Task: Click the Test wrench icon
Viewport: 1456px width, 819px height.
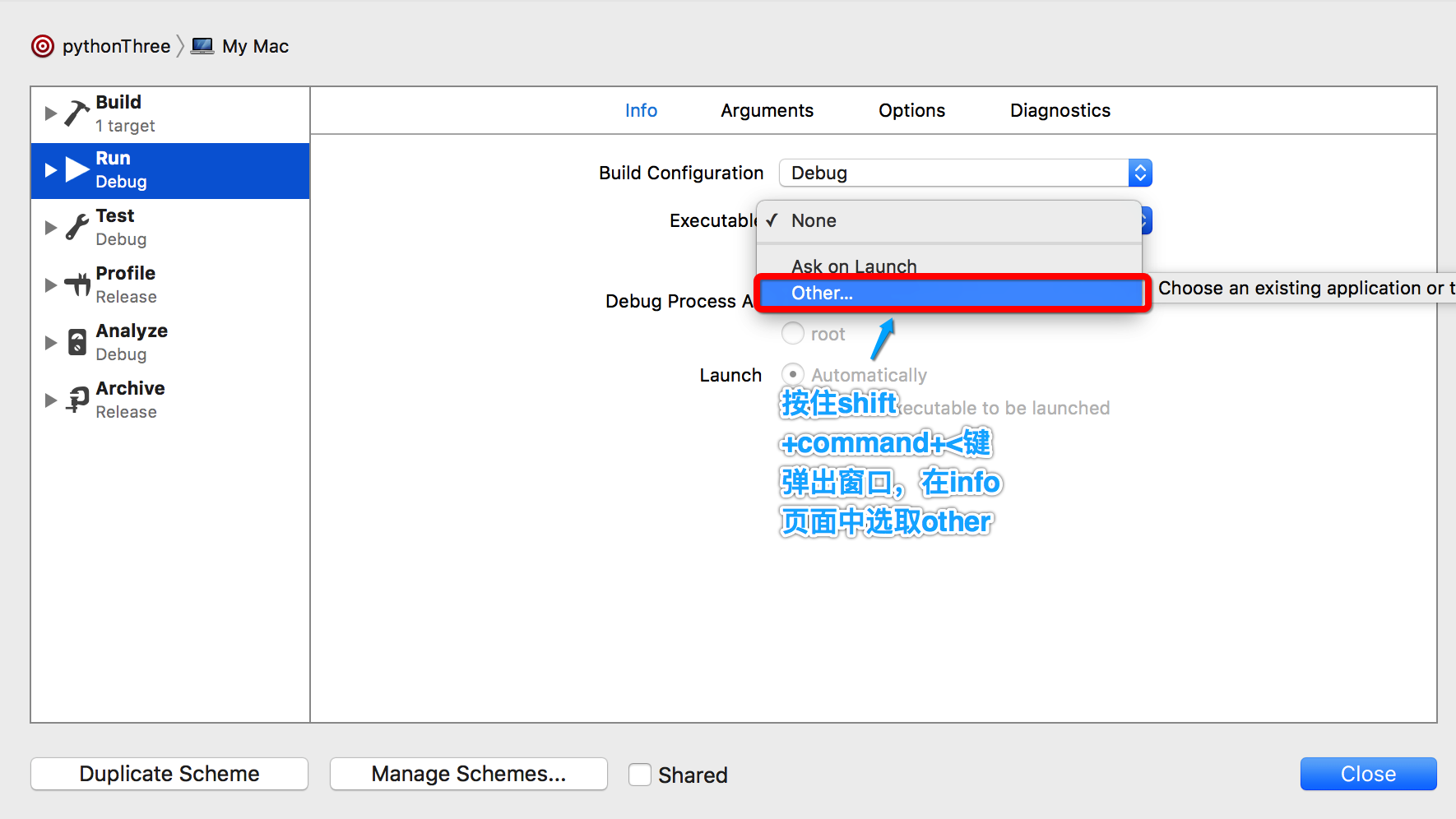Action: (77, 227)
